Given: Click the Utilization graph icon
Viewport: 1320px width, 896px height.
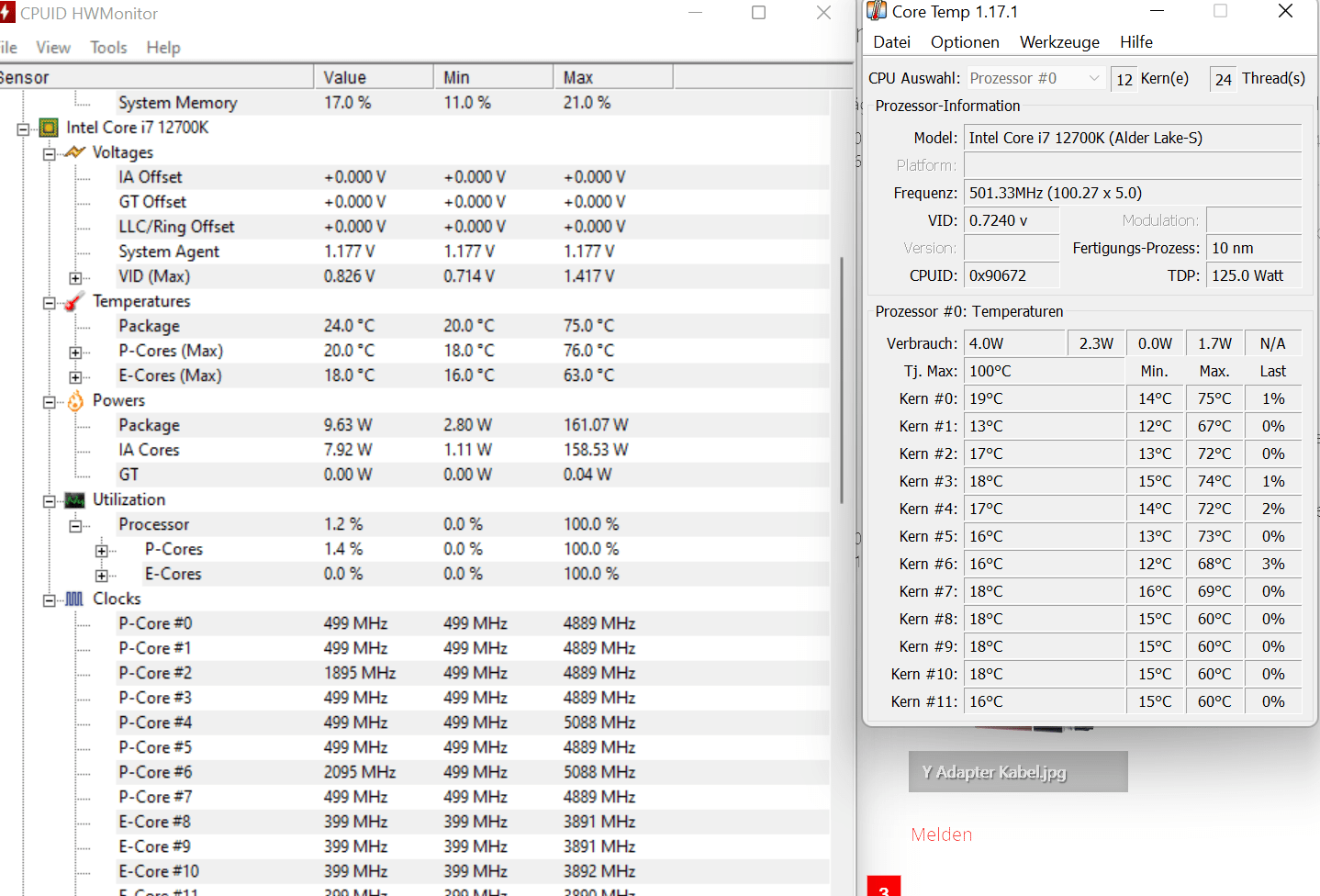Looking at the screenshot, I should pyautogui.click(x=74, y=500).
